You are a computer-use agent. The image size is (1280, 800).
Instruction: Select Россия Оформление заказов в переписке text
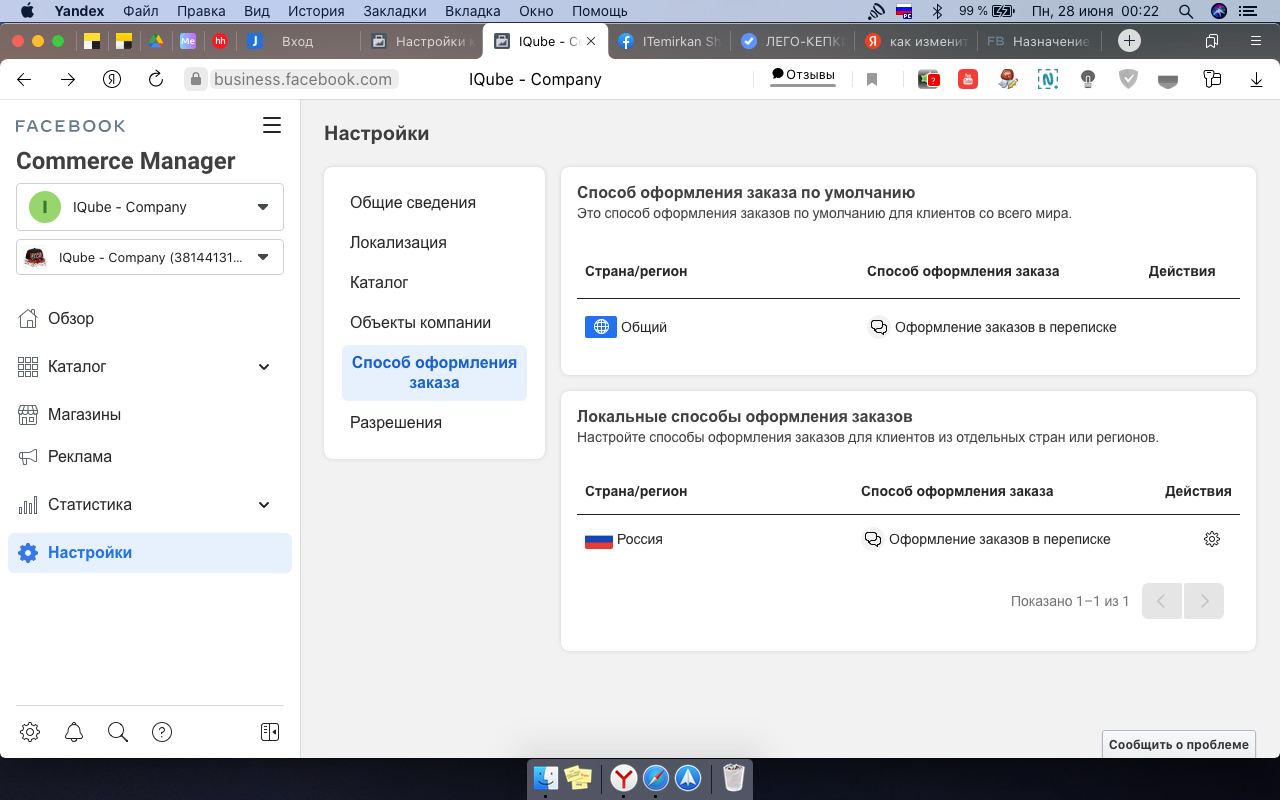pyautogui.click(x=1000, y=539)
